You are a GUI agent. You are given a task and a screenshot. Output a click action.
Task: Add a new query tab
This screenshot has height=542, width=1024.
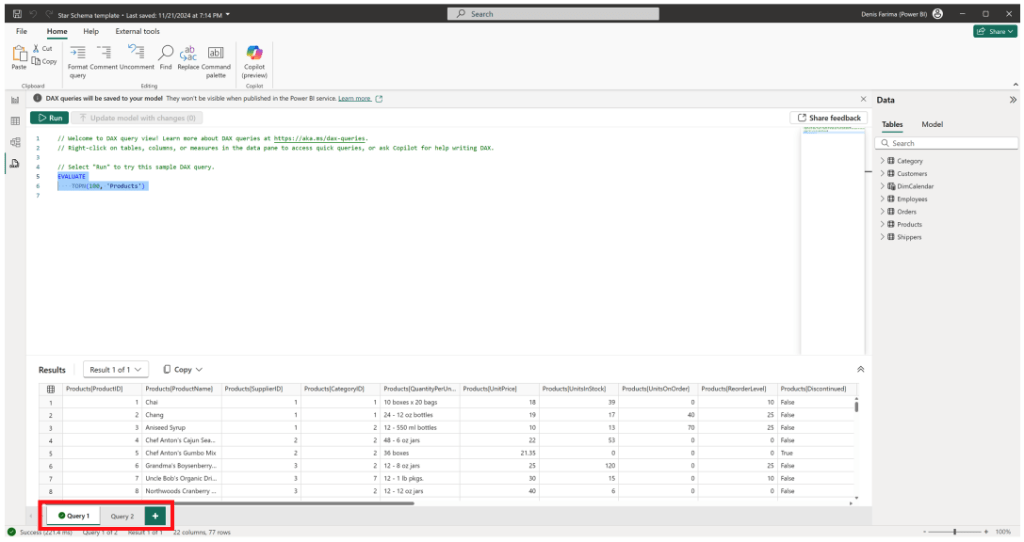(x=155, y=515)
